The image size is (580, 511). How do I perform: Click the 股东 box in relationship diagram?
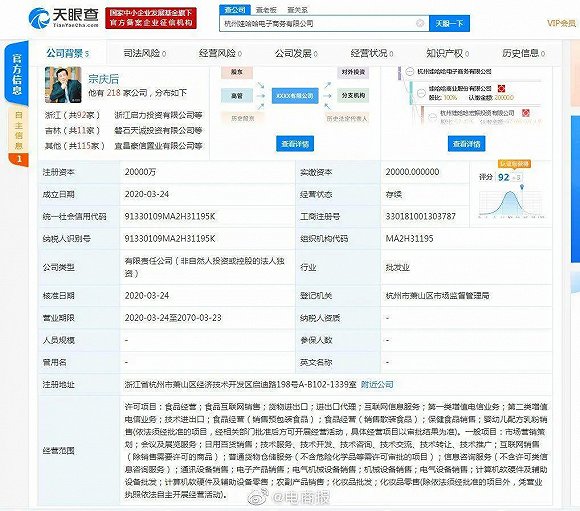coord(237,72)
